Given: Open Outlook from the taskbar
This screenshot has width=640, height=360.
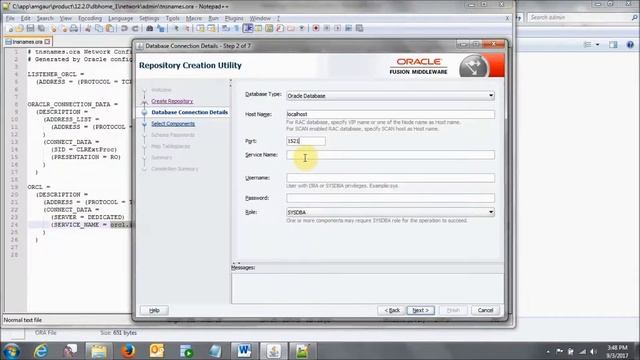Looking at the screenshot, I should click(x=157, y=351).
